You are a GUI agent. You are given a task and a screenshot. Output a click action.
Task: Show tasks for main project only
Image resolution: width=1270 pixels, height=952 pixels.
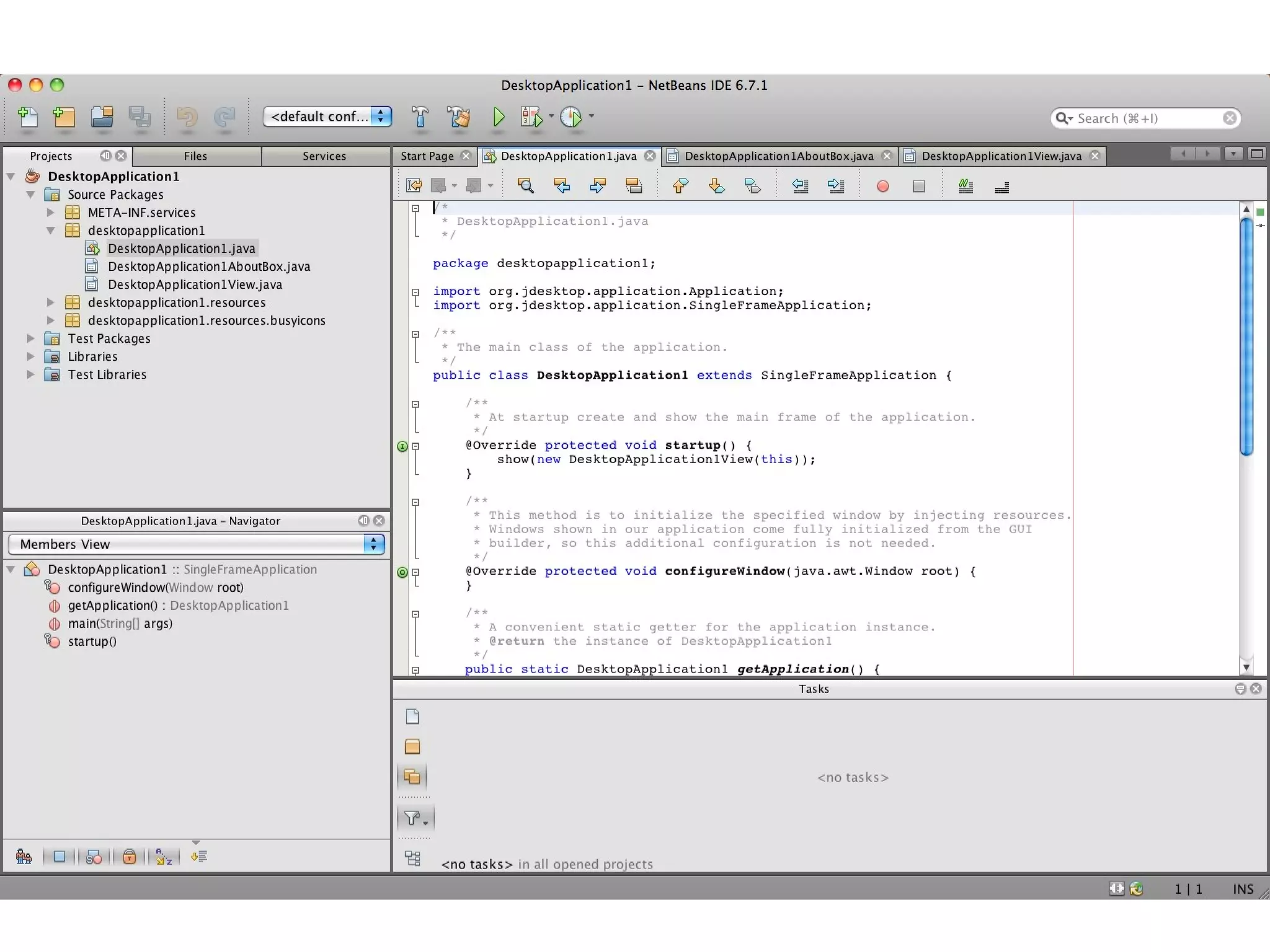click(x=412, y=747)
